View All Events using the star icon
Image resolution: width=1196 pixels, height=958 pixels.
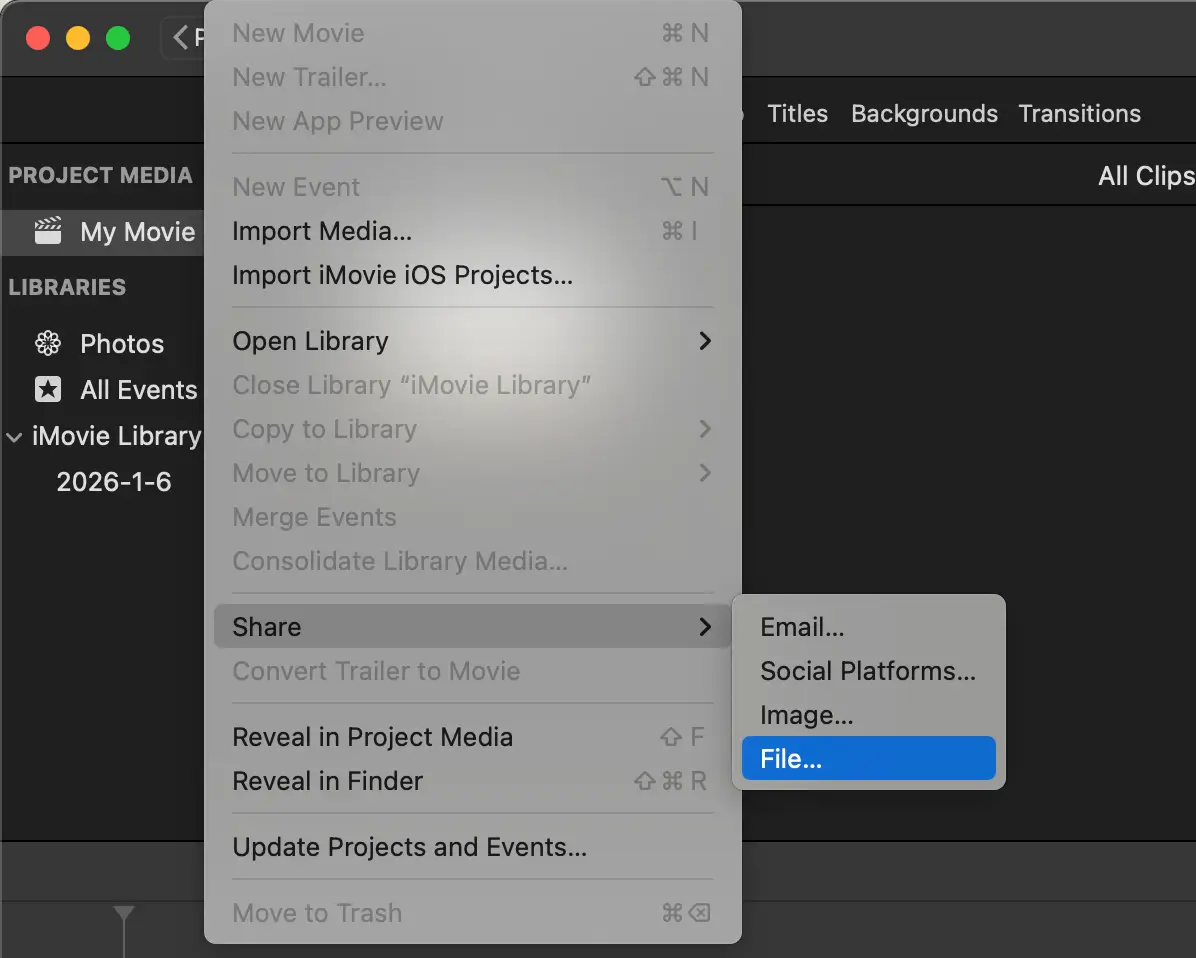[48, 390]
